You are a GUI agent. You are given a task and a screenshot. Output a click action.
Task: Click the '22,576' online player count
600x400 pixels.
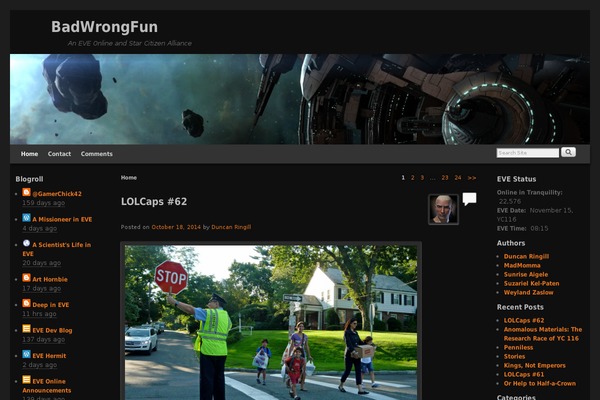[510, 201]
